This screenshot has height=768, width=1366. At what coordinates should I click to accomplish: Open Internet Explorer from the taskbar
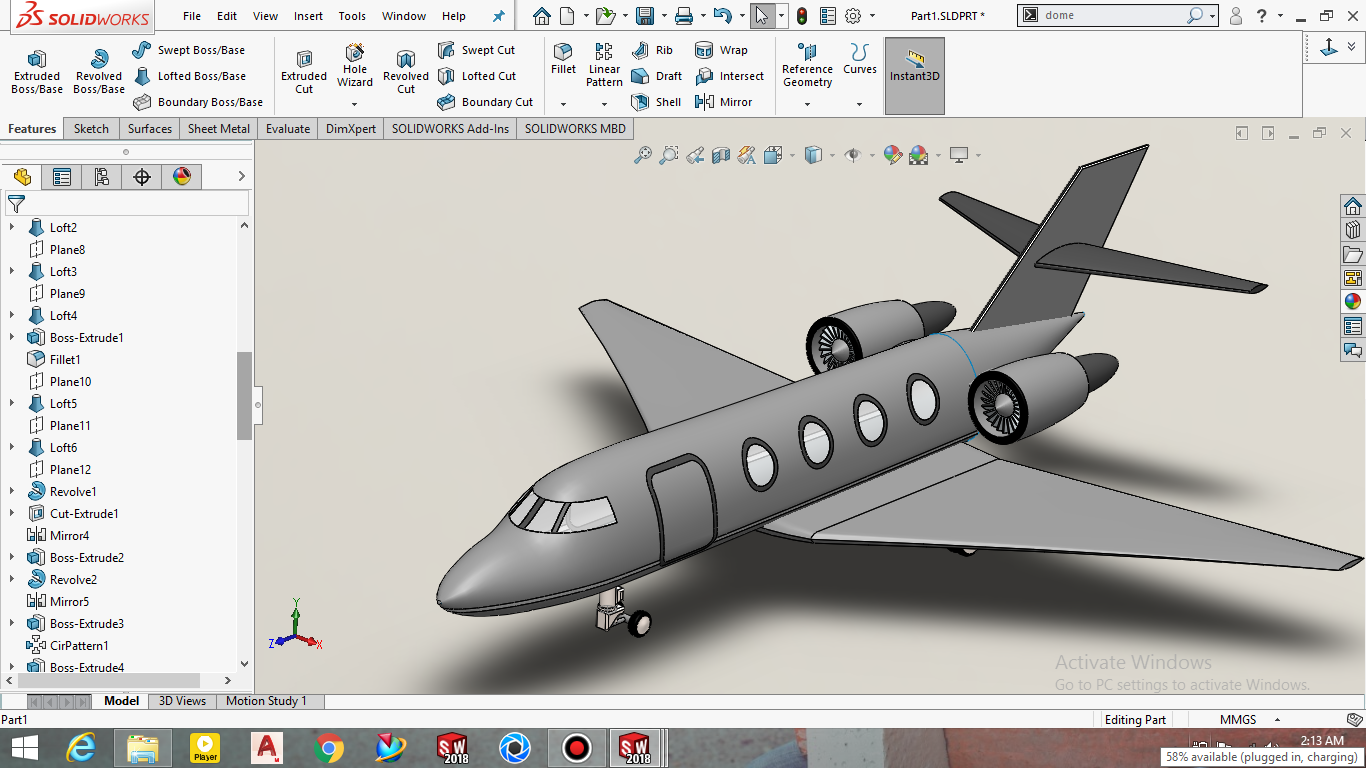tap(82, 748)
